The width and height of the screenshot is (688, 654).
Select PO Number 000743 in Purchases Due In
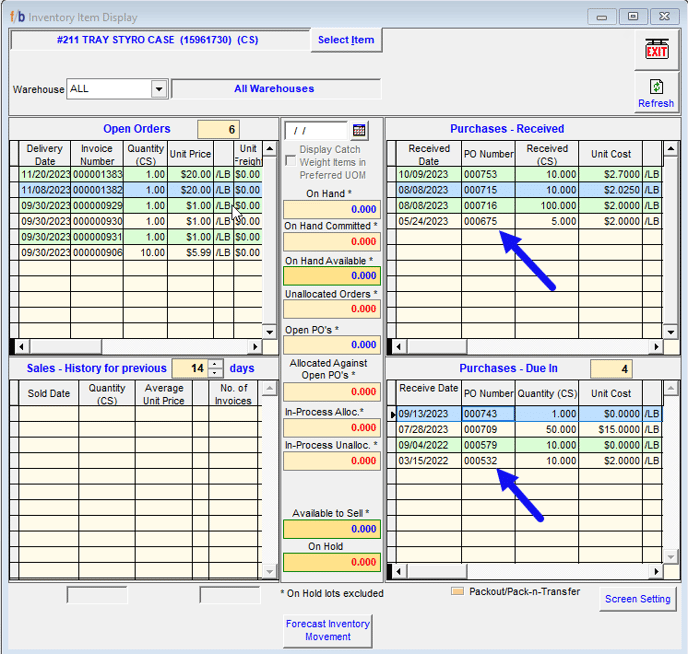pyautogui.click(x=488, y=414)
